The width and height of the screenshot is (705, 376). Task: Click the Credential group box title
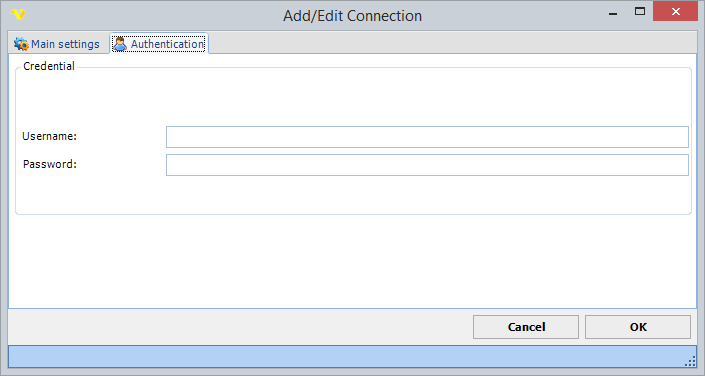[x=49, y=66]
